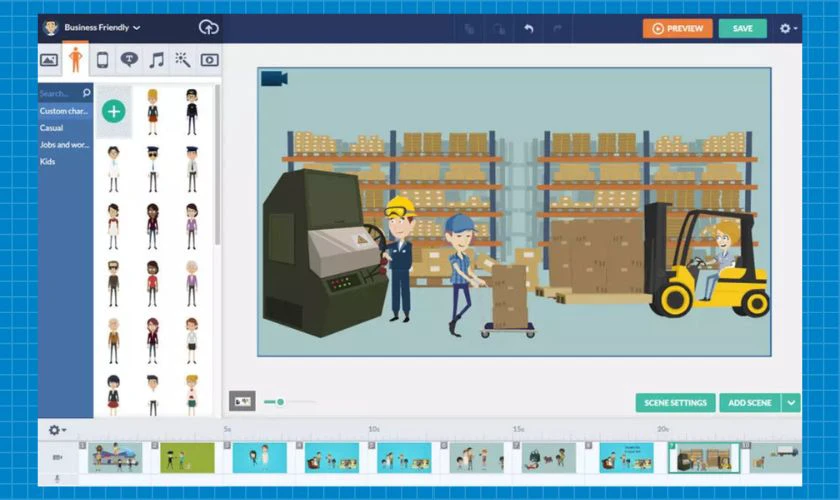This screenshot has height=500, width=840.
Task: Click the Add Scene button
Action: tap(750, 402)
